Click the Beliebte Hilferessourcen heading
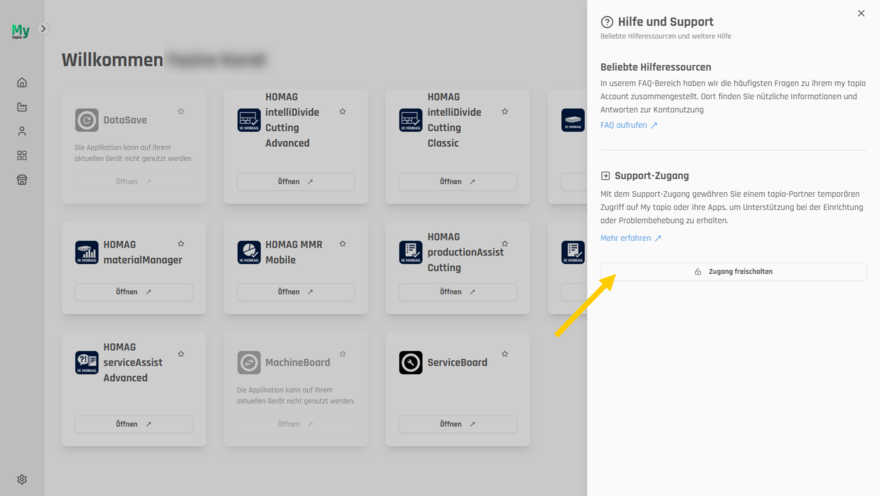 (x=656, y=67)
